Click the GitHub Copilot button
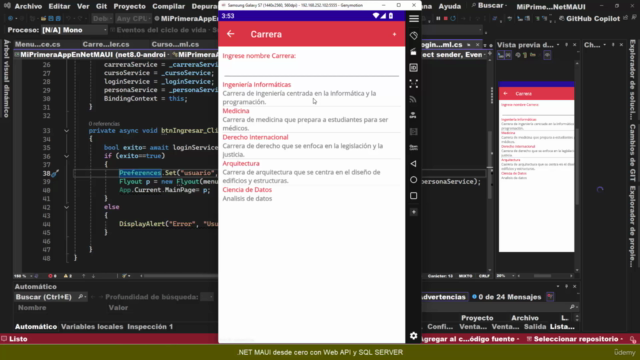The height and width of the screenshot is (360, 640). tap(589, 18)
